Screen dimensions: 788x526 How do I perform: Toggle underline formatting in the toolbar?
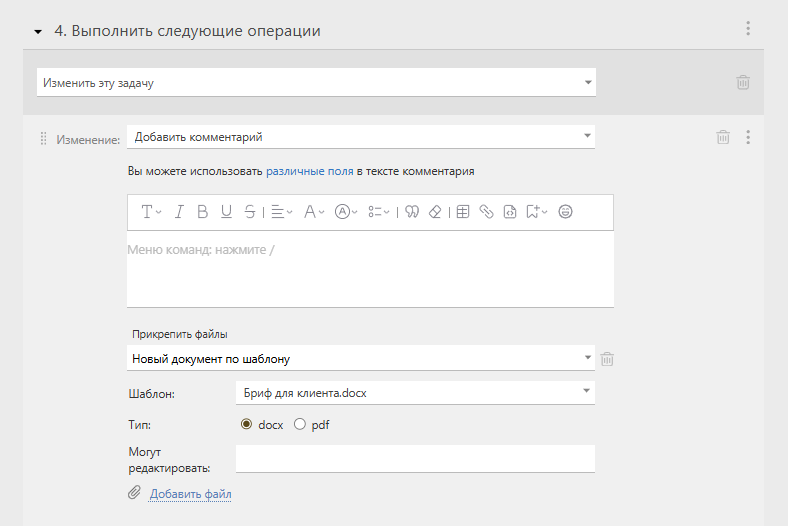(226, 212)
